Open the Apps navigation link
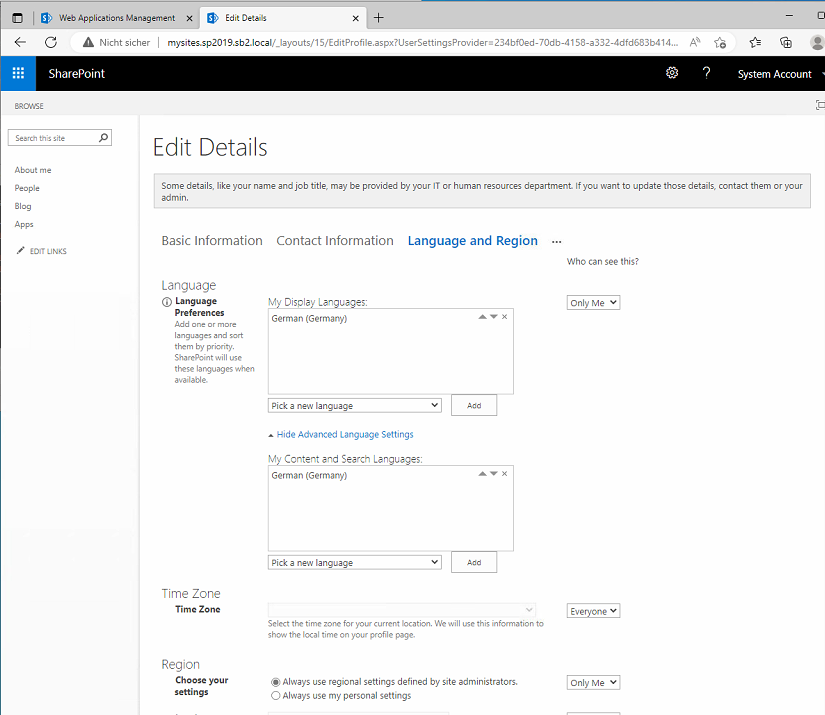This screenshot has height=715, width=825. point(24,224)
